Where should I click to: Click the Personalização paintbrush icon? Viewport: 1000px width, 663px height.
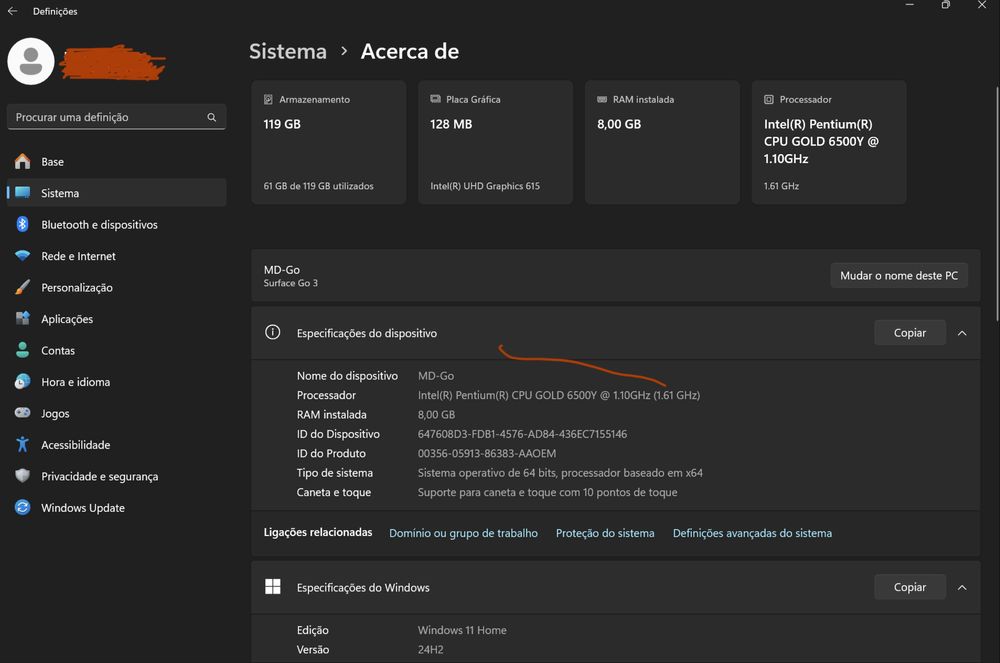[x=22, y=287]
